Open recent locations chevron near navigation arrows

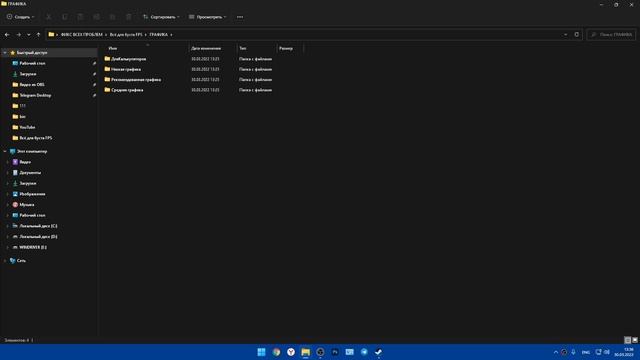tap(29, 35)
